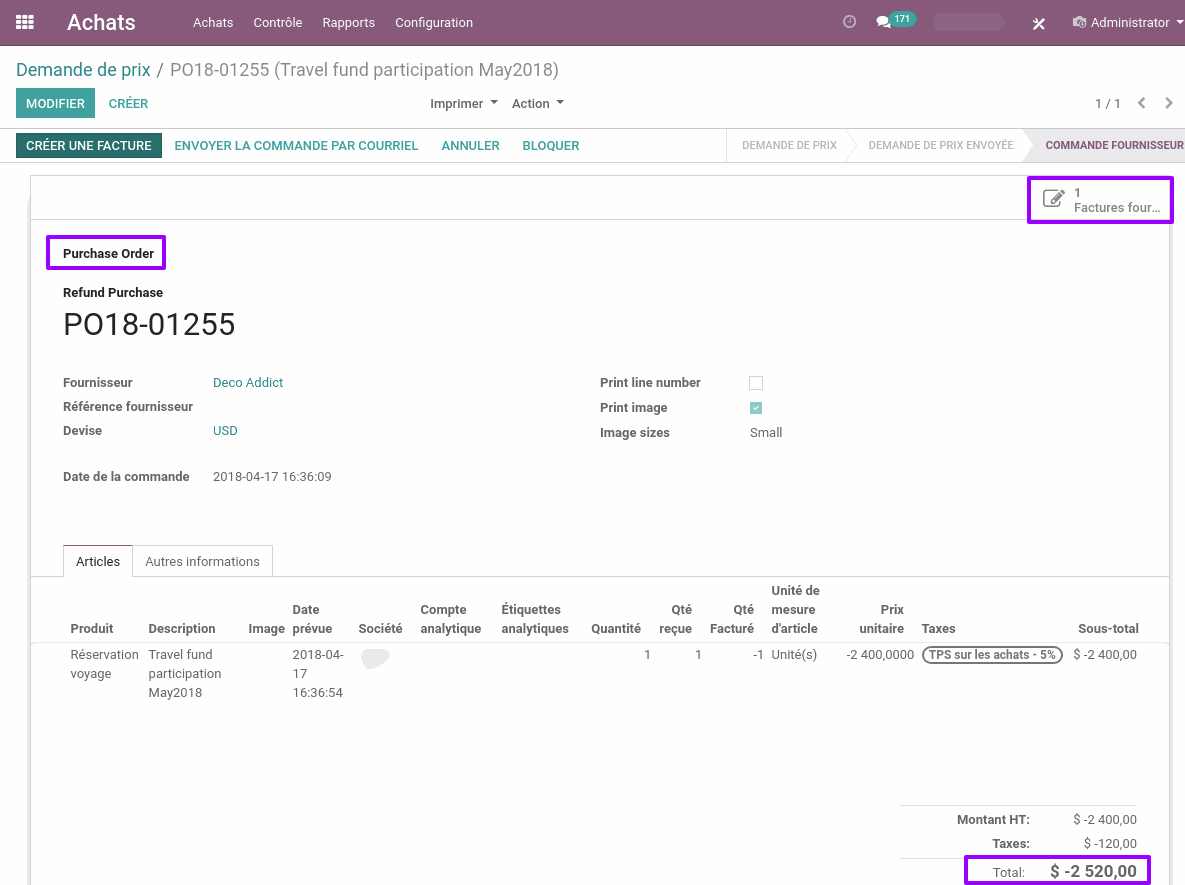Click the TPS sur les achats tax tag
This screenshot has width=1185, height=885.
(x=991, y=655)
